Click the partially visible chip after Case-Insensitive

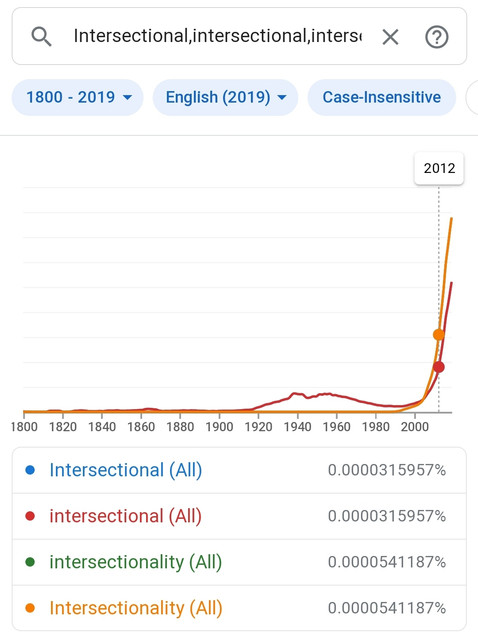click(472, 98)
